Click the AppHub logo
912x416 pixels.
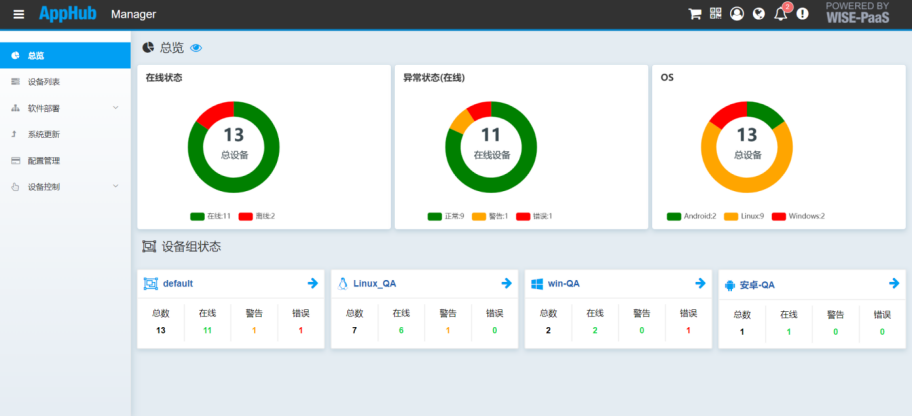point(67,13)
